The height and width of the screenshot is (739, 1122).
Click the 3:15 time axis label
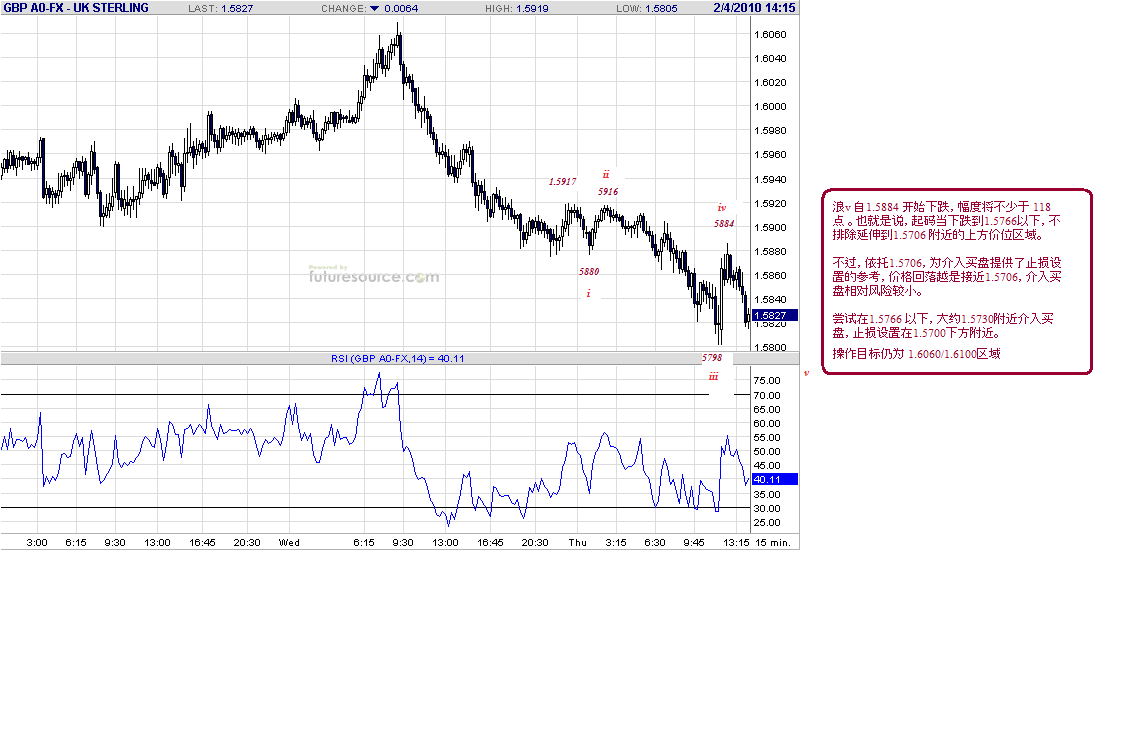point(616,542)
